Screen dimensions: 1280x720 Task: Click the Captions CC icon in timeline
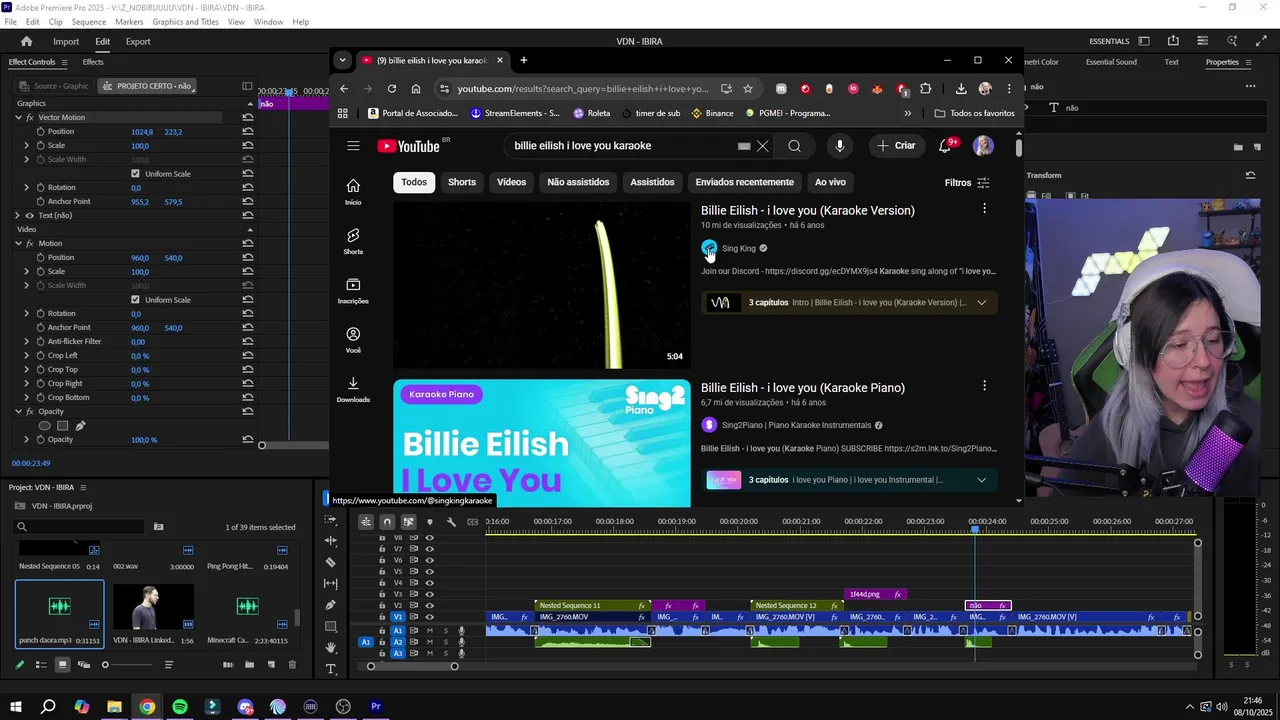point(472,522)
